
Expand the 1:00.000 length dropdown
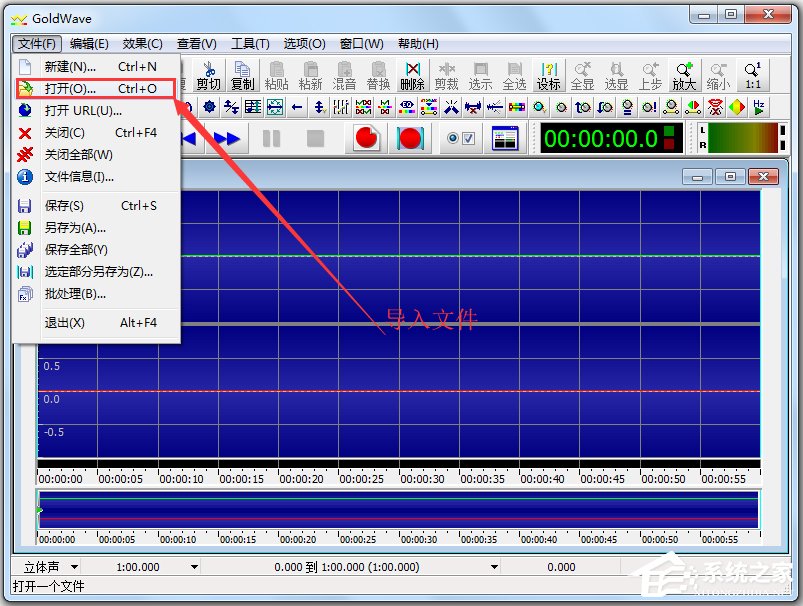tap(194, 567)
